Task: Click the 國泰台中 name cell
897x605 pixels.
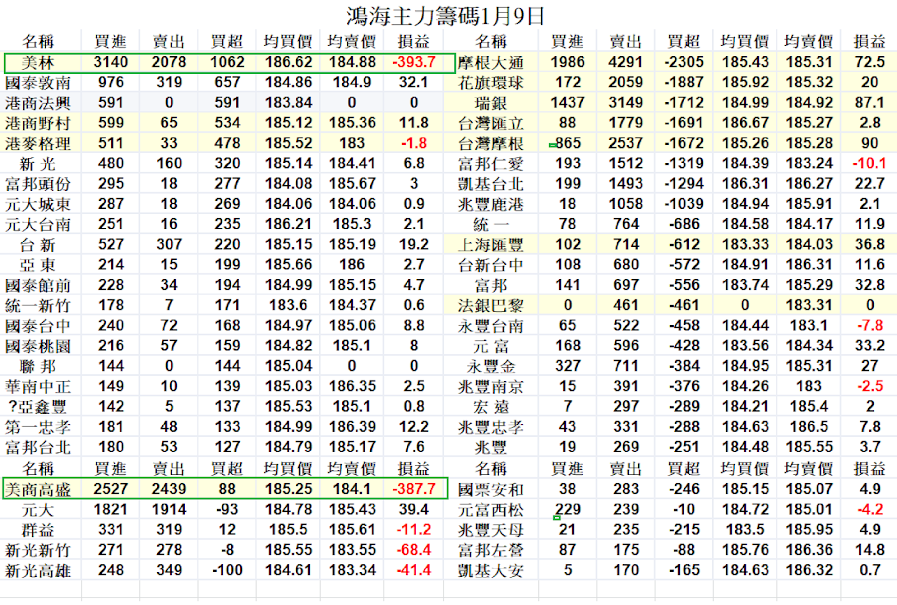Action: [38, 326]
